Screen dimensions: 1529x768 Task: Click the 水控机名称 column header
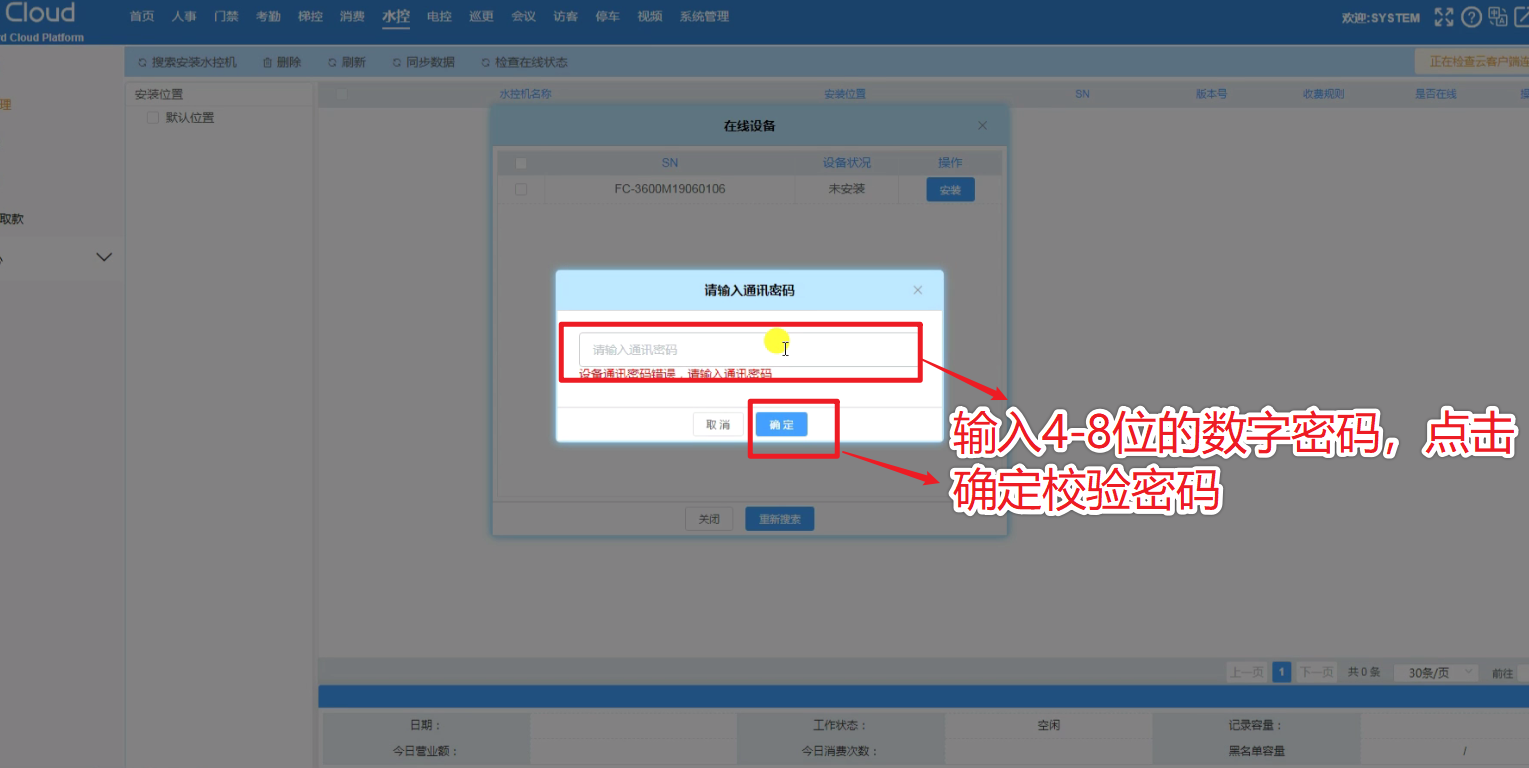[525, 94]
